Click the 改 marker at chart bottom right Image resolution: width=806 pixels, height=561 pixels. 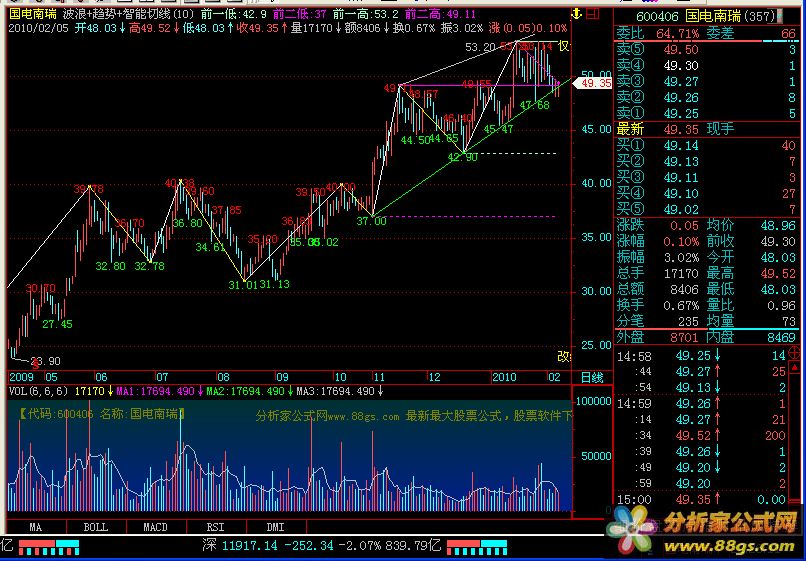563,355
